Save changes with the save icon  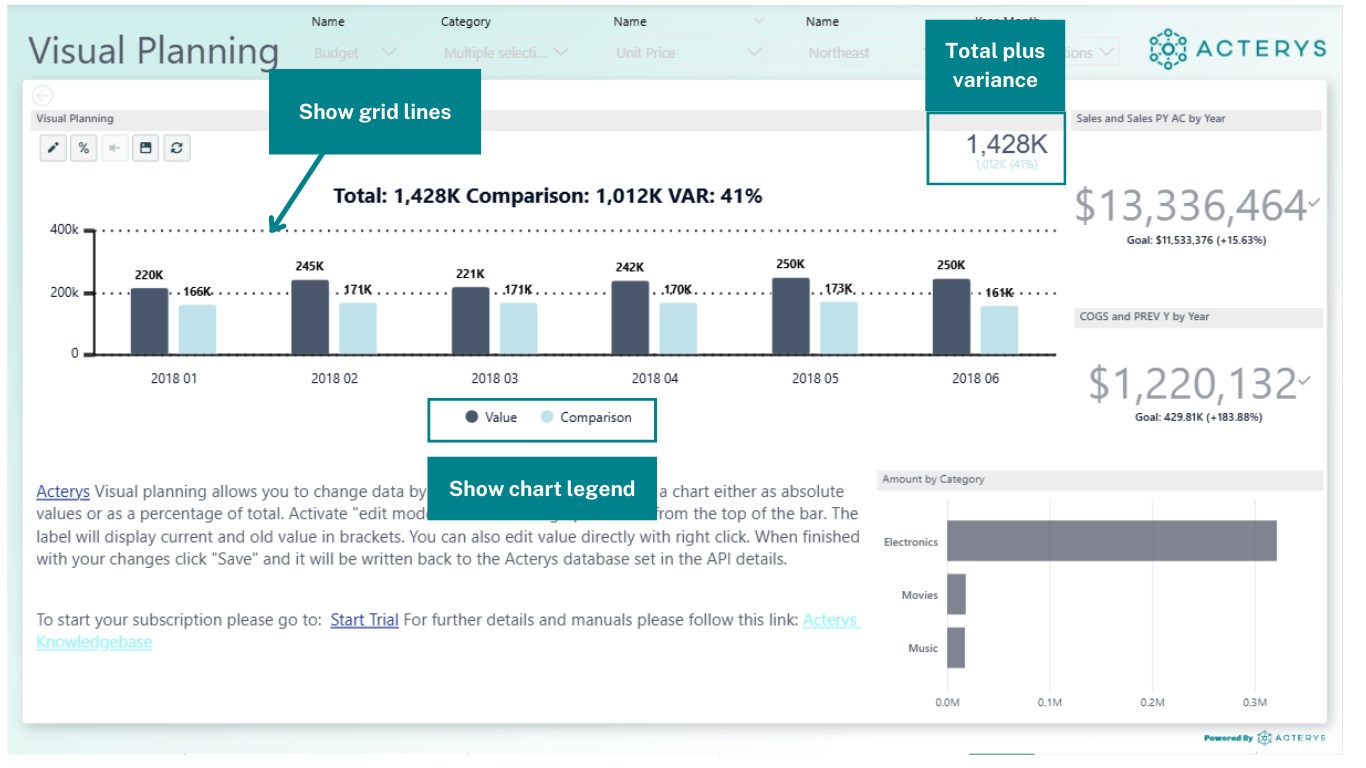(x=146, y=148)
